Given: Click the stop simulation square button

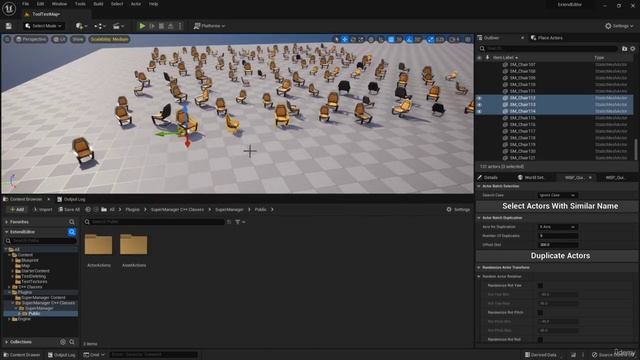Looking at the screenshot, I should click(161, 26).
